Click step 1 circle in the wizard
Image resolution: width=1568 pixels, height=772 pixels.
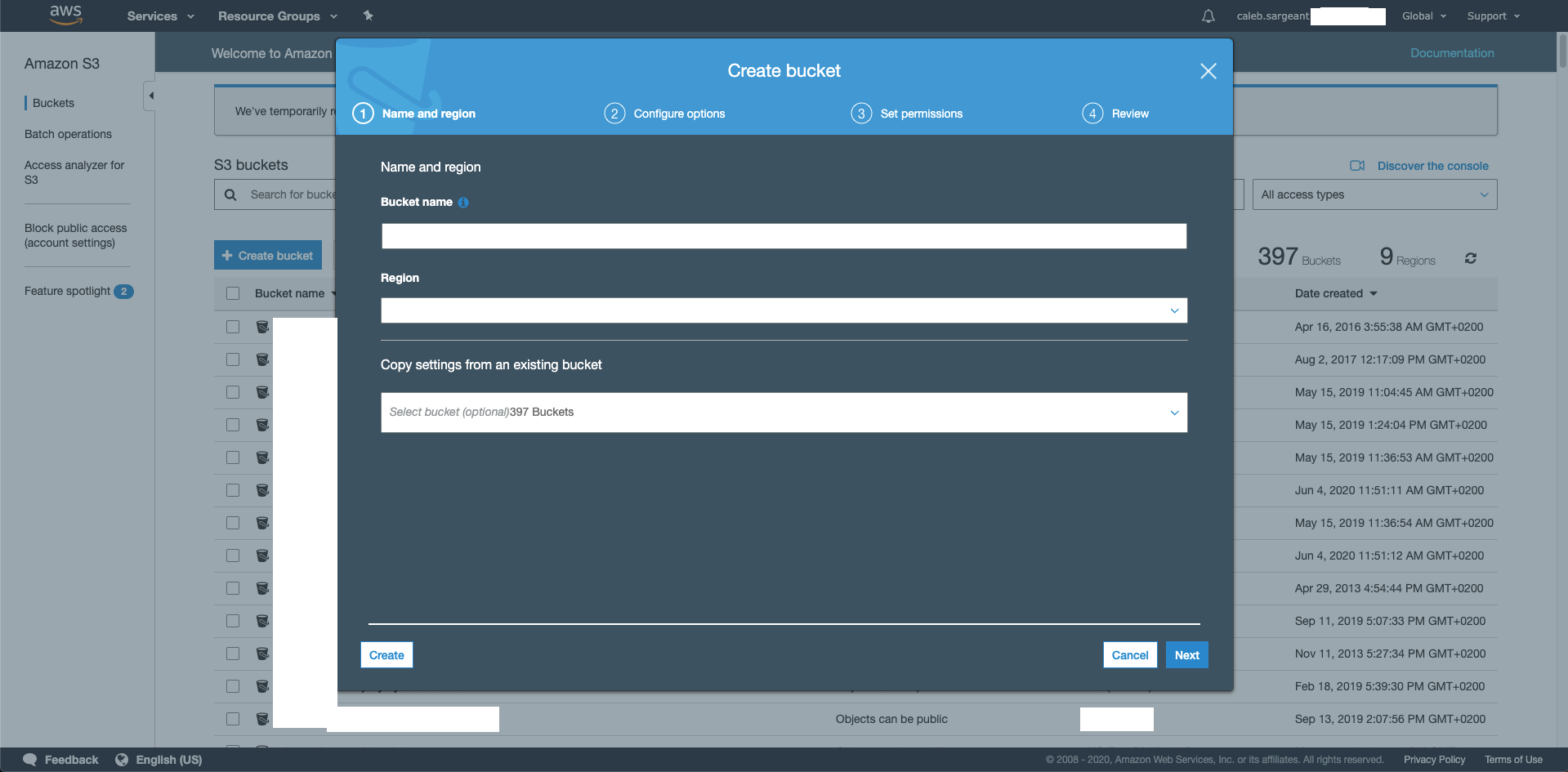click(363, 114)
